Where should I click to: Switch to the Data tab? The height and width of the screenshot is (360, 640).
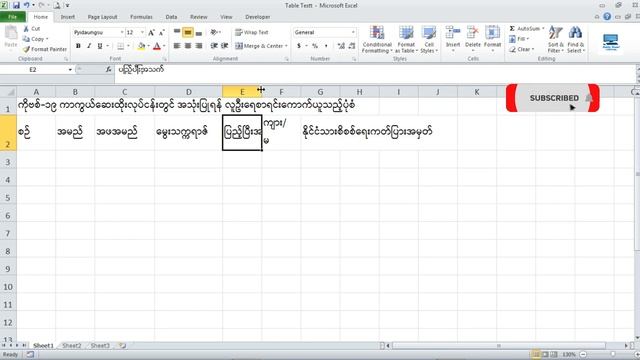coord(171,17)
